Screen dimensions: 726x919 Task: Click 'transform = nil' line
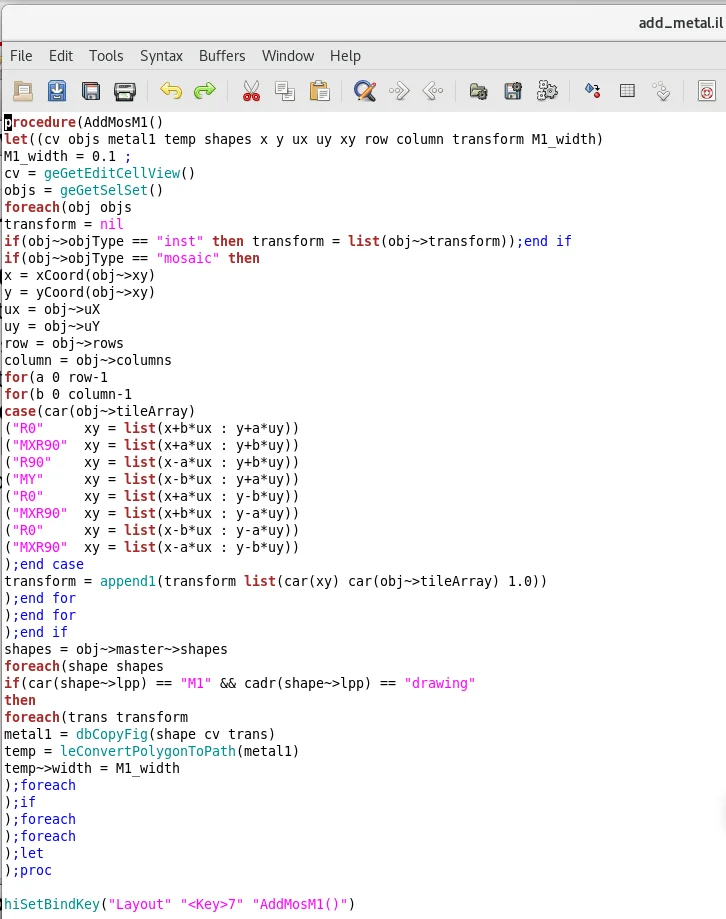pos(64,224)
